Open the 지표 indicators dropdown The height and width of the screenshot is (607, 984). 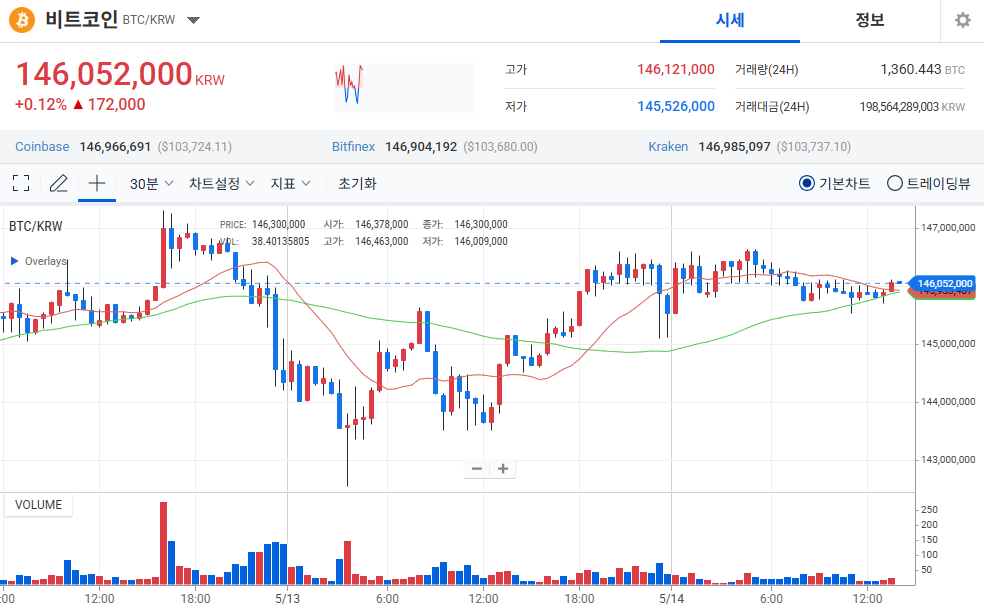click(x=291, y=184)
